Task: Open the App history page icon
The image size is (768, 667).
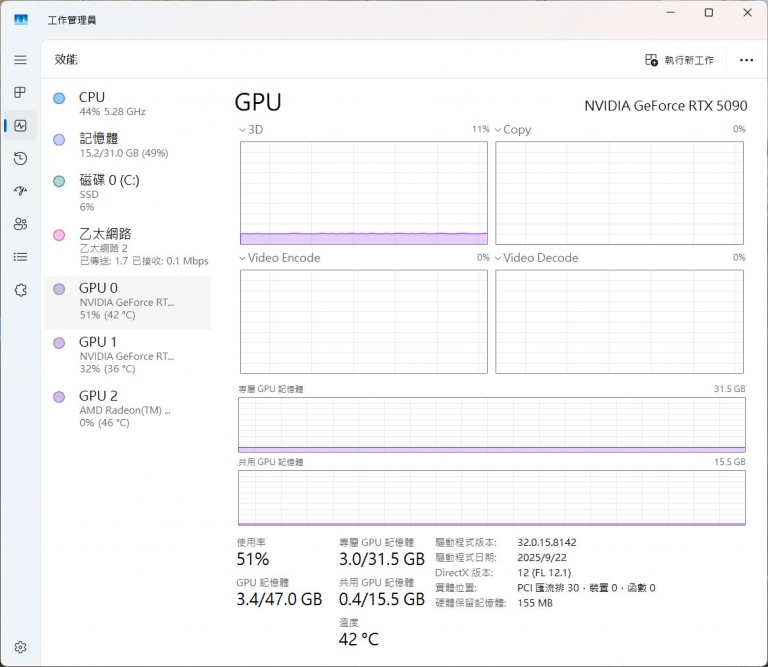Action: (x=20, y=158)
